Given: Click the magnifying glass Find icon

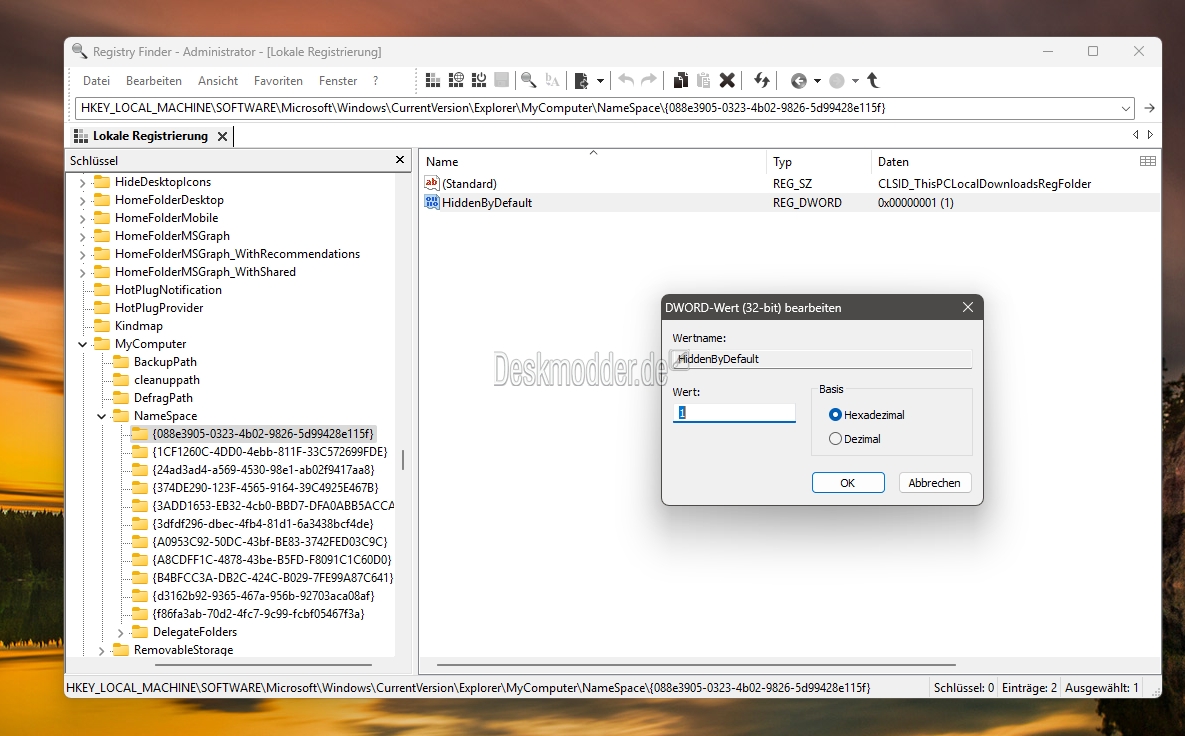Looking at the screenshot, I should coord(529,80).
